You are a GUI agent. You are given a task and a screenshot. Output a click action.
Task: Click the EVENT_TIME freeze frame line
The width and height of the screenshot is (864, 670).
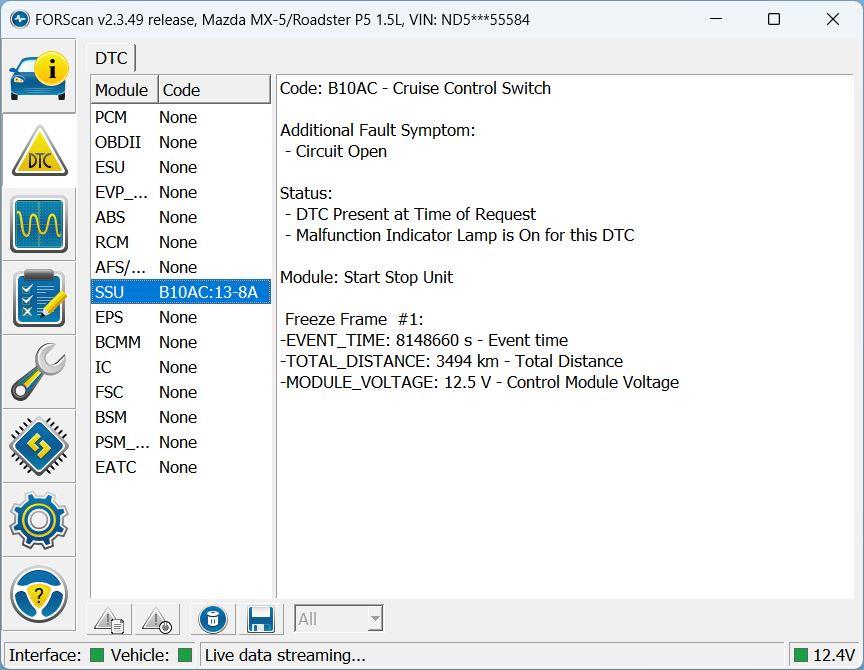click(x=424, y=340)
